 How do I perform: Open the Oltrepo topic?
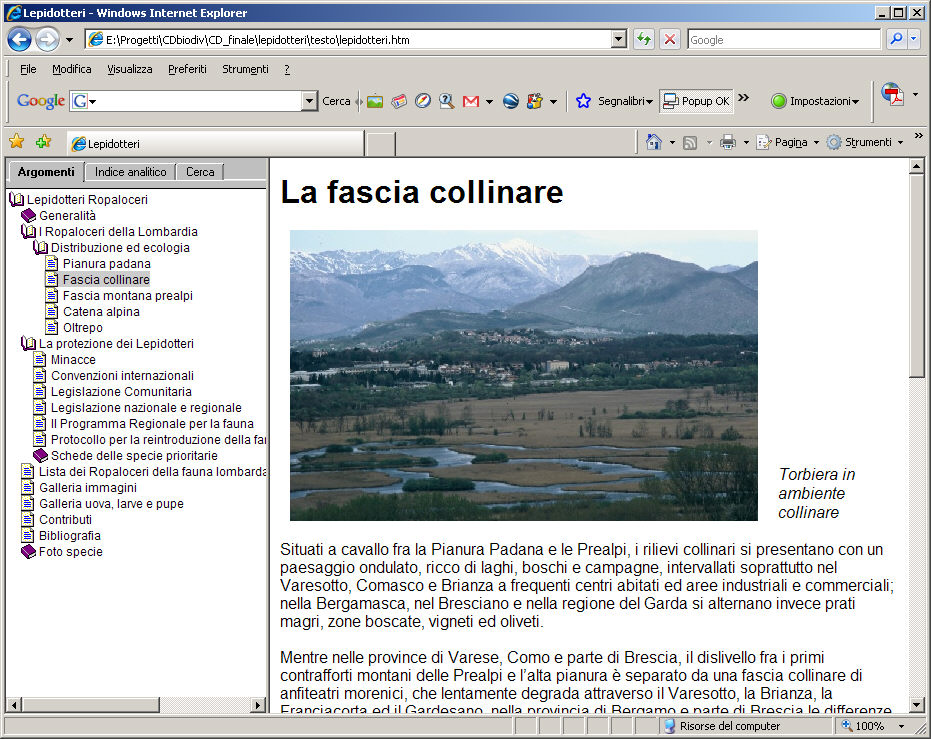point(83,328)
